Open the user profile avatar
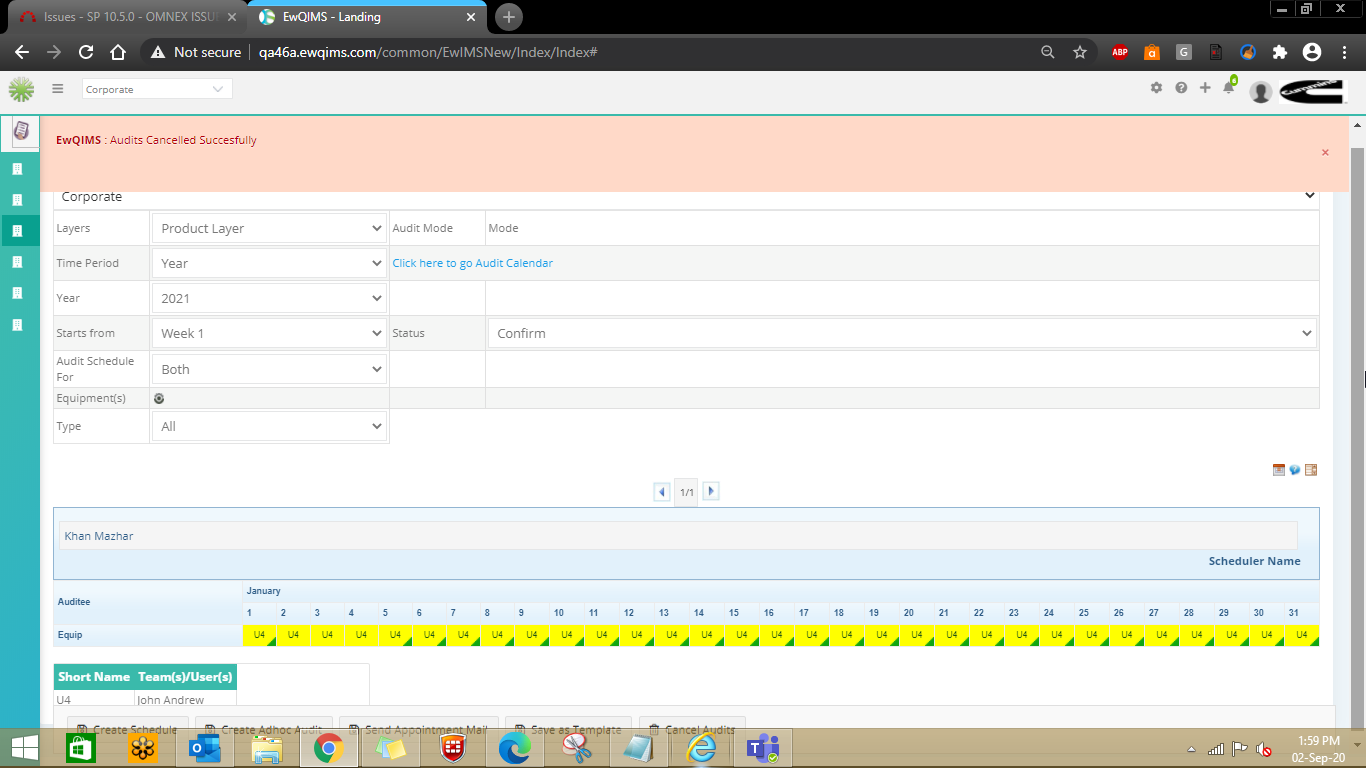Viewport: 1366px width, 768px height. click(1261, 91)
